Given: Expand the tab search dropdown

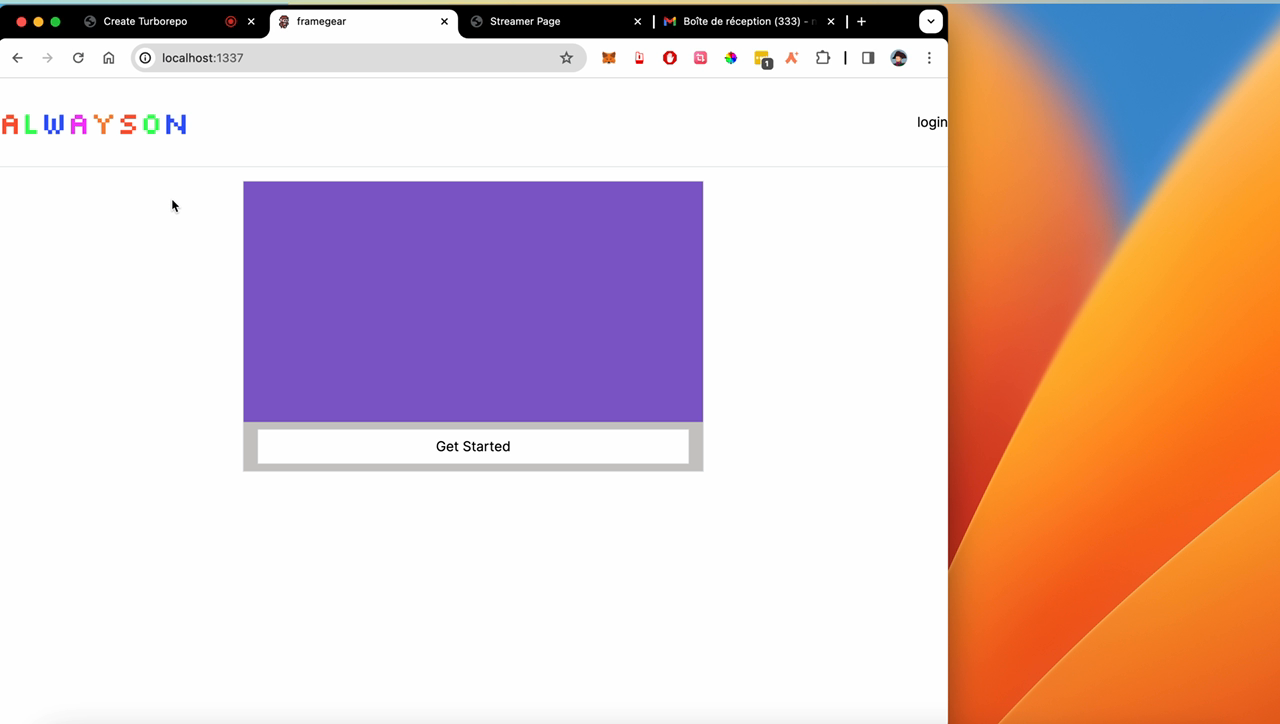Looking at the screenshot, I should (x=931, y=21).
